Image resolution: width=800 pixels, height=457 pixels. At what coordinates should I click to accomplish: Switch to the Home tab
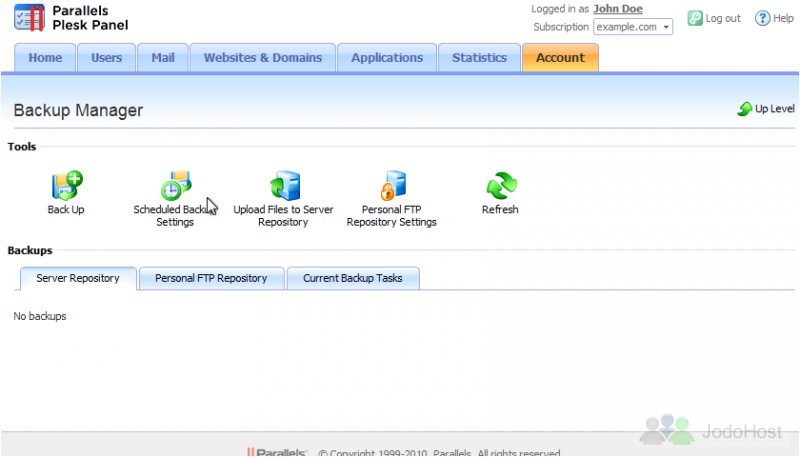(45, 58)
